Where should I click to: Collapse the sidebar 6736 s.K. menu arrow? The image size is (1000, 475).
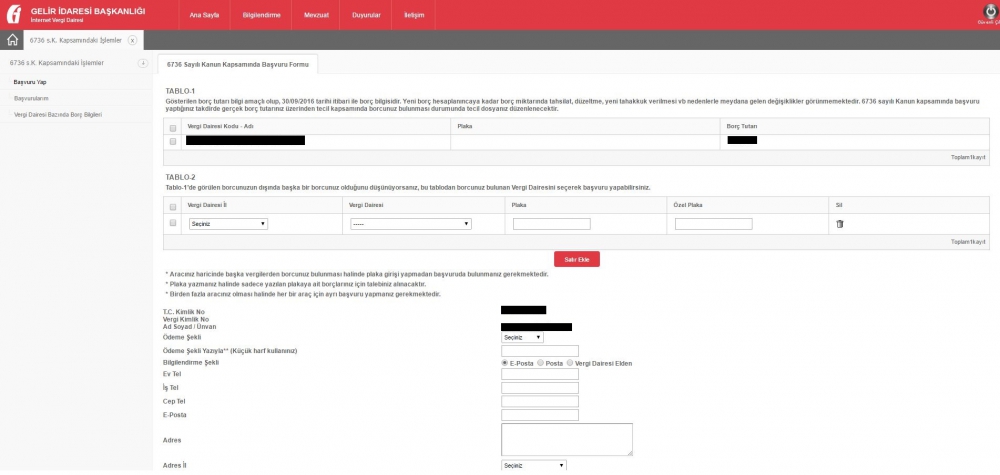[143, 63]
